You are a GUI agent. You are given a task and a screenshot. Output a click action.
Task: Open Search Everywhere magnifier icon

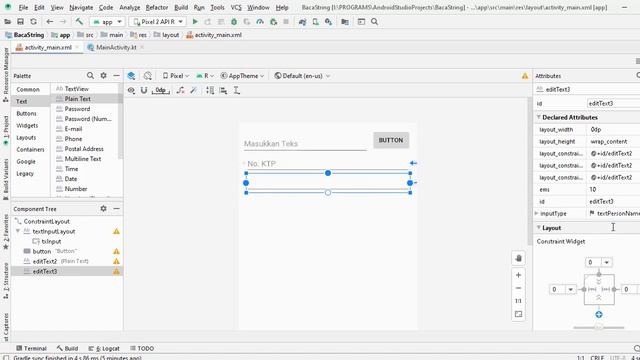[374, 22]
